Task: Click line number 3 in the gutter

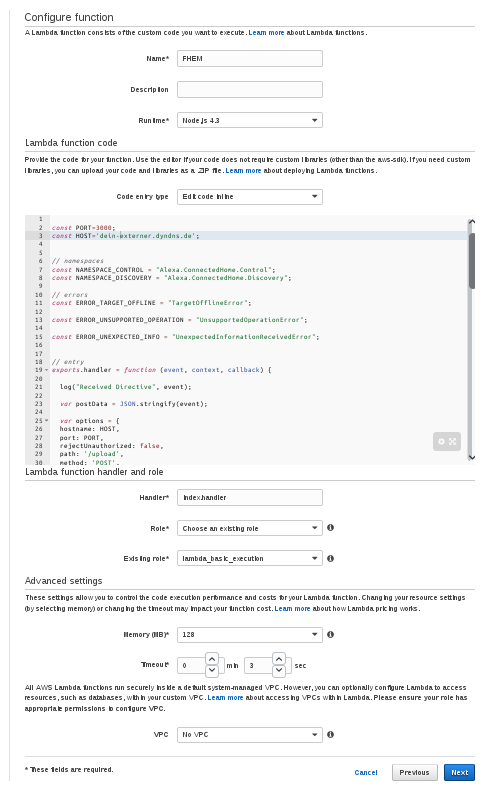Action: (x=40, y=236)
